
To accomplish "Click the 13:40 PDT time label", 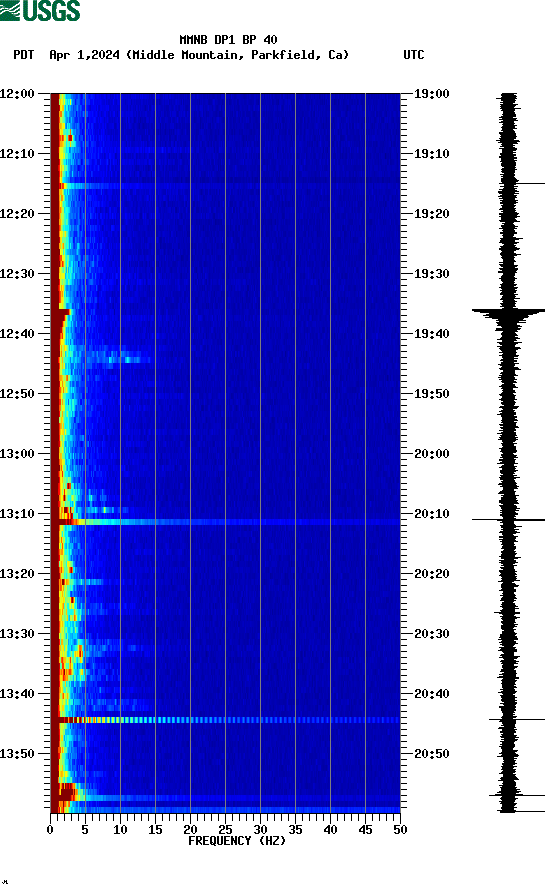I will [x=17, y=694].
